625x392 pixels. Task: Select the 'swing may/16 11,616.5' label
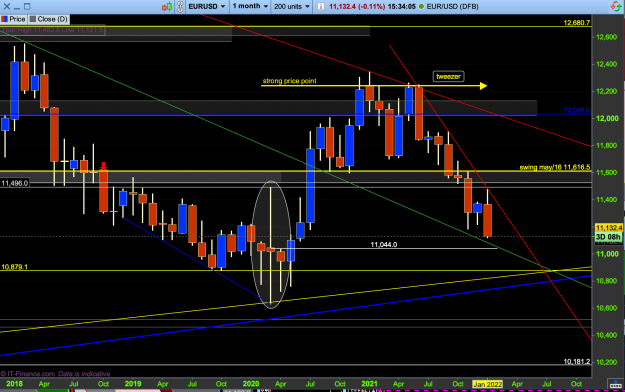coord(554,167)
